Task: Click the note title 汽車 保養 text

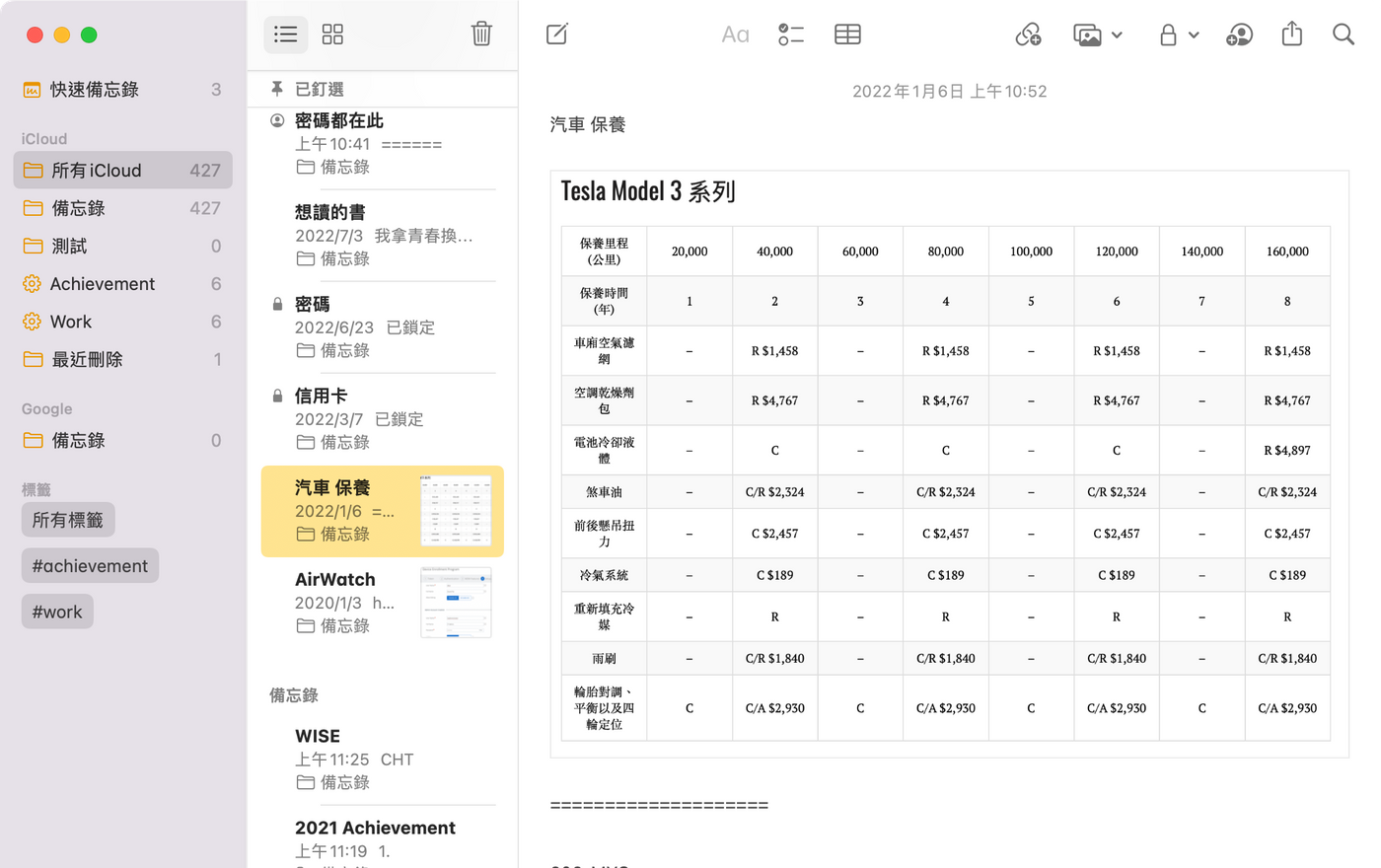Action: (588, 125)
